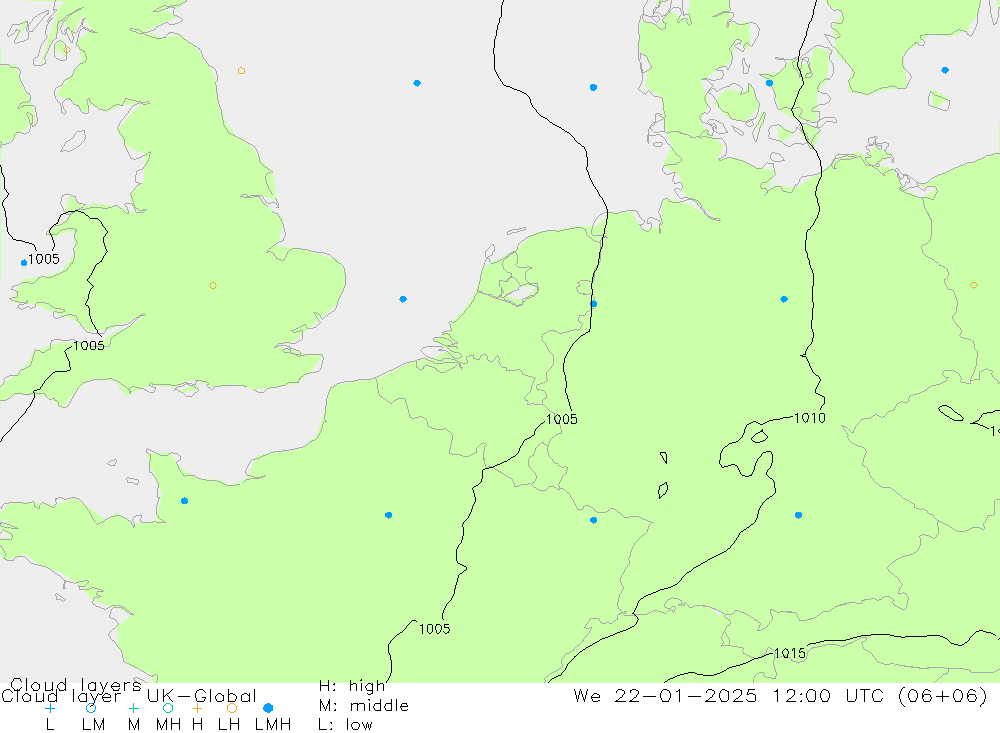Click the 'L: low' legend text
1000x733 pixels.
tap(346, 725)
